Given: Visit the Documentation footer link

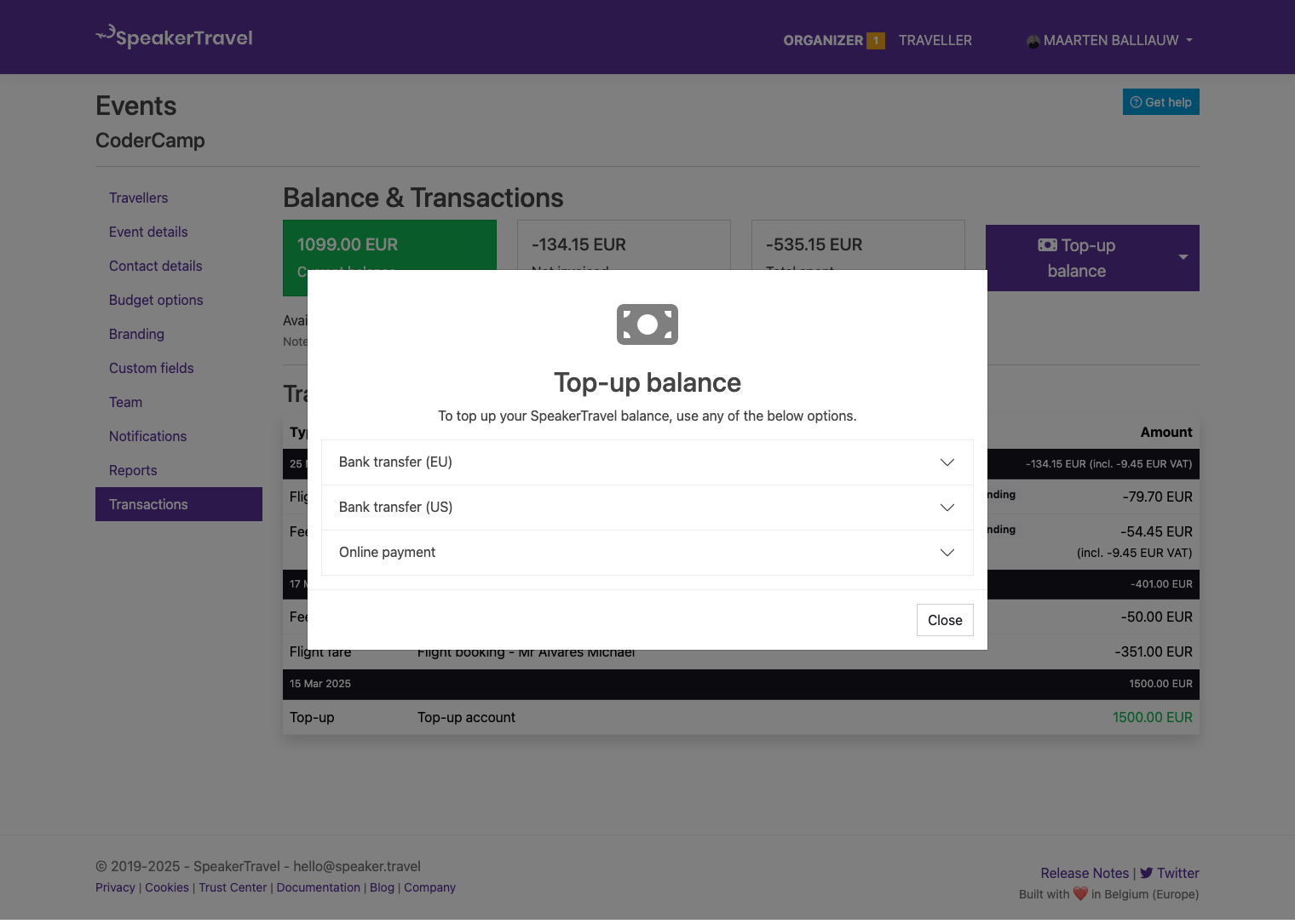Looking at the screenshot, I should click(x=318, y=887).
